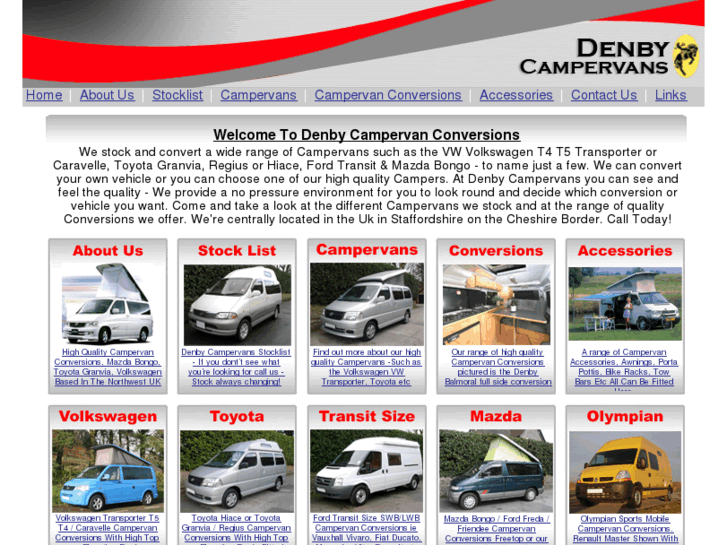
Task: Follow 'Find out more about our high quality Campervans' link
Action: 366,367
